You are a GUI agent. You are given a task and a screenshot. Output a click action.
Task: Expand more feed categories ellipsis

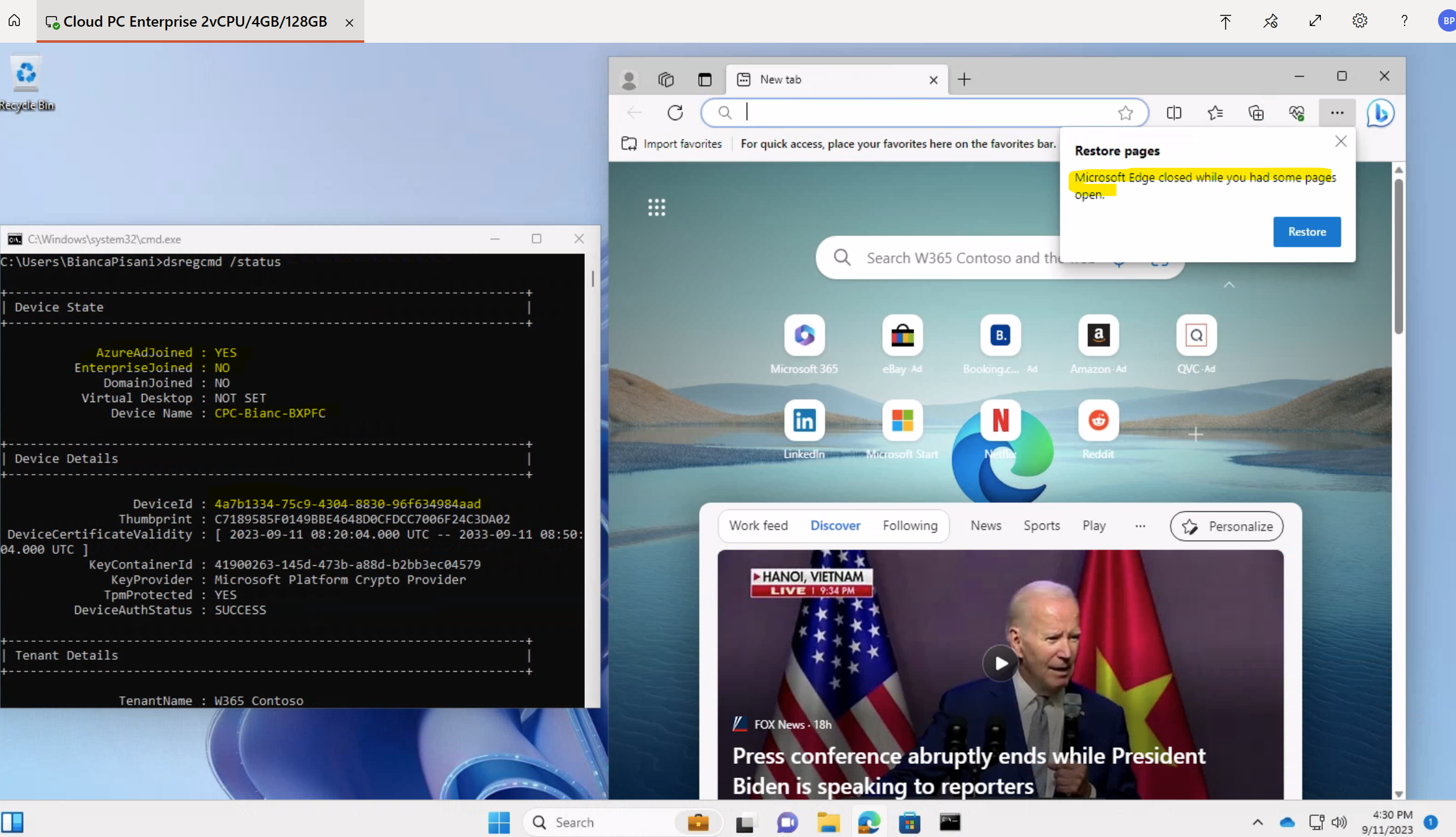click(1140, 526)
